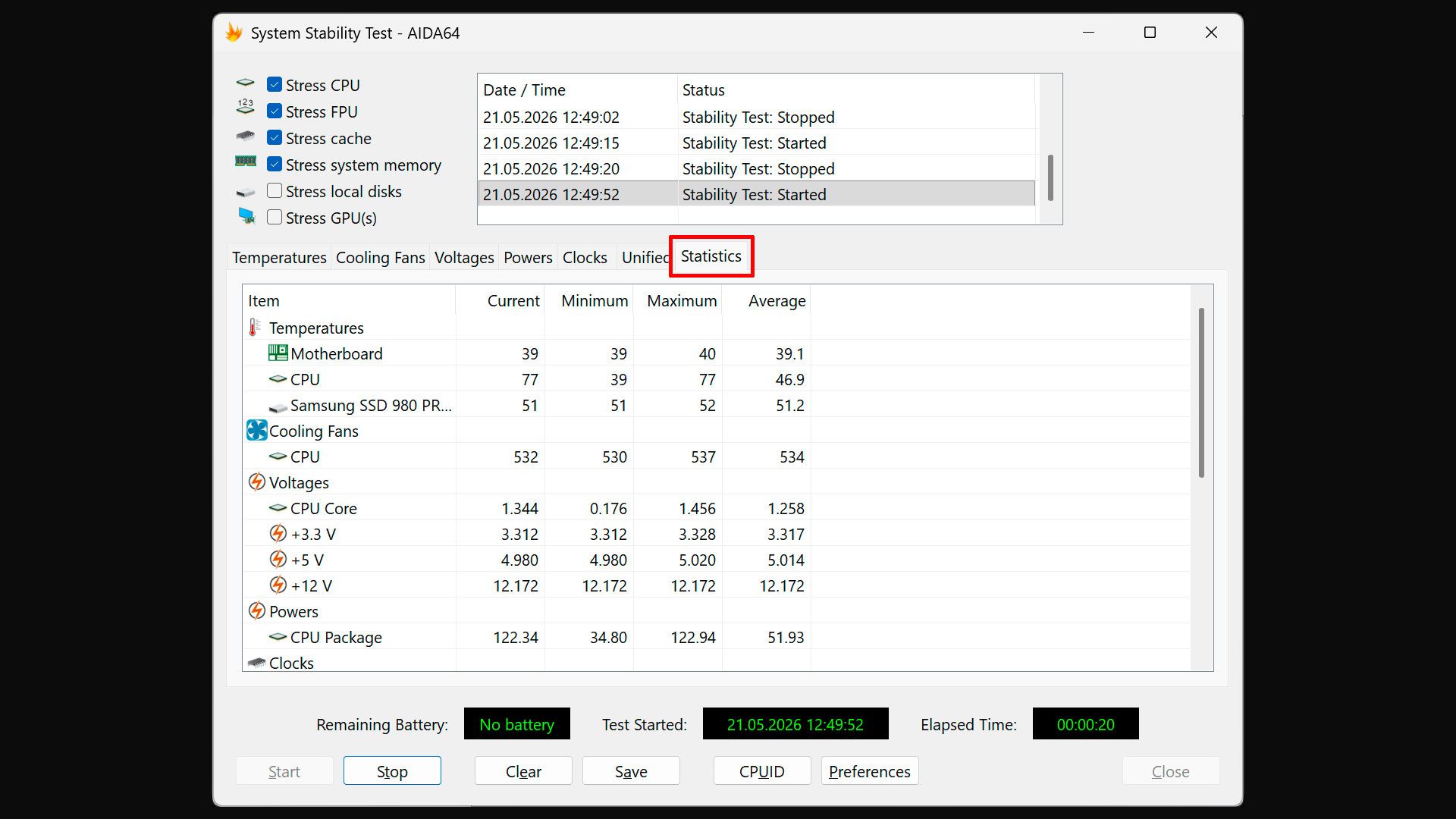
Task: Open the Cooling Fans tab
Action: [x=380, y=257]
